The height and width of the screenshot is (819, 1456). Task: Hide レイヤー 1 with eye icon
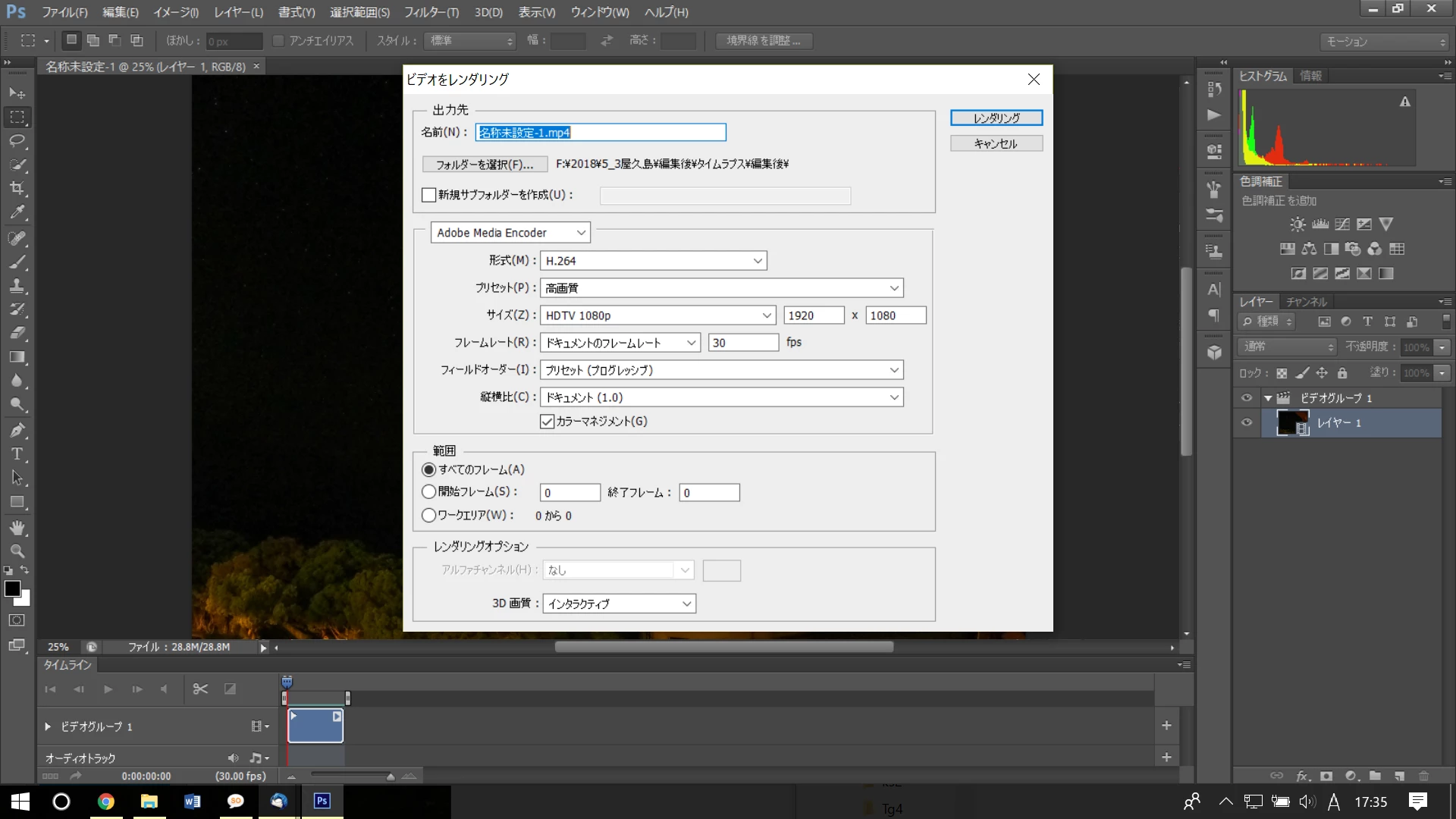click(1247, 422)
